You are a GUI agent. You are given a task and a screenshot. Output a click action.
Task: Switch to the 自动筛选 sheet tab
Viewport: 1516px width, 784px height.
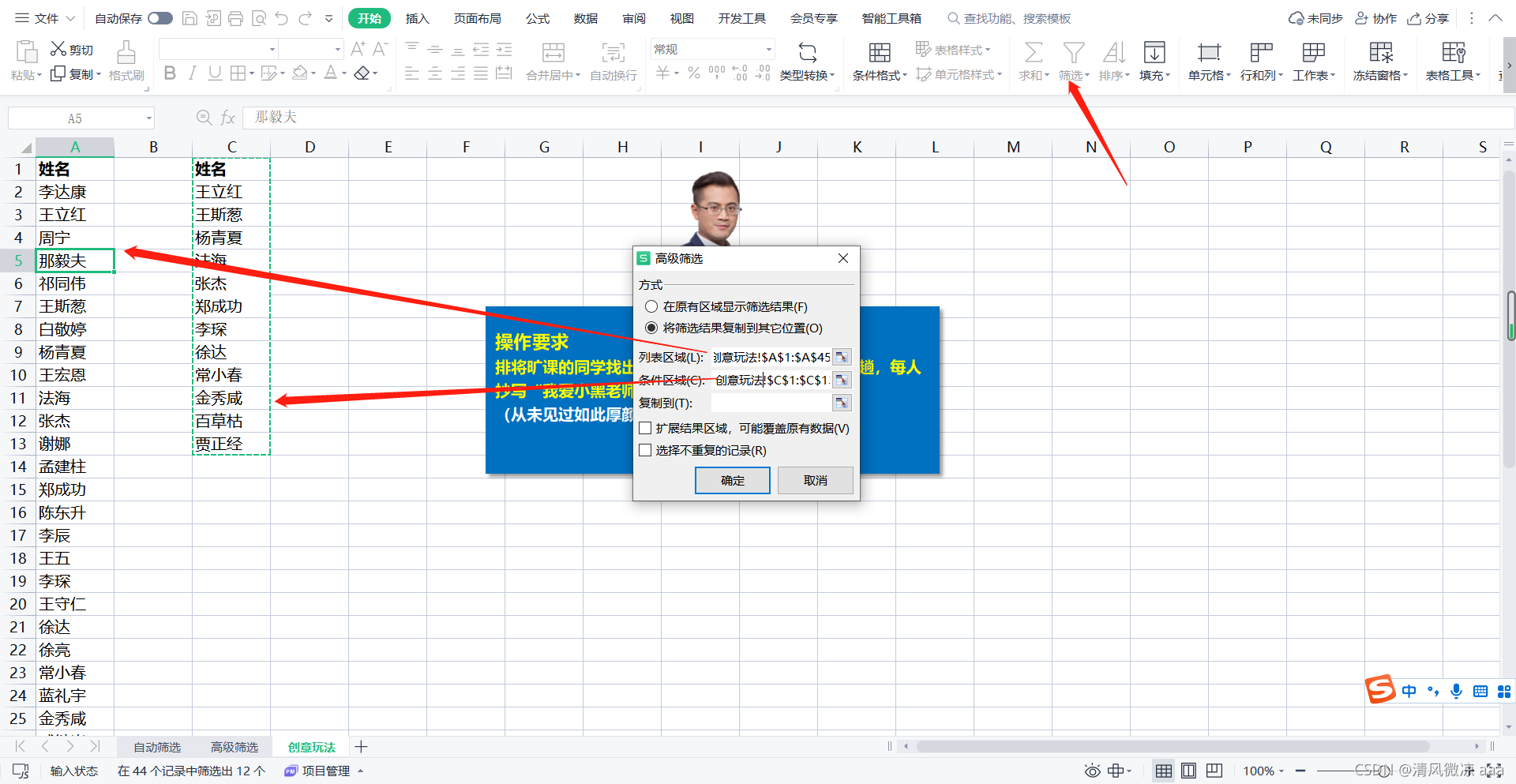(x=157, y=747)
